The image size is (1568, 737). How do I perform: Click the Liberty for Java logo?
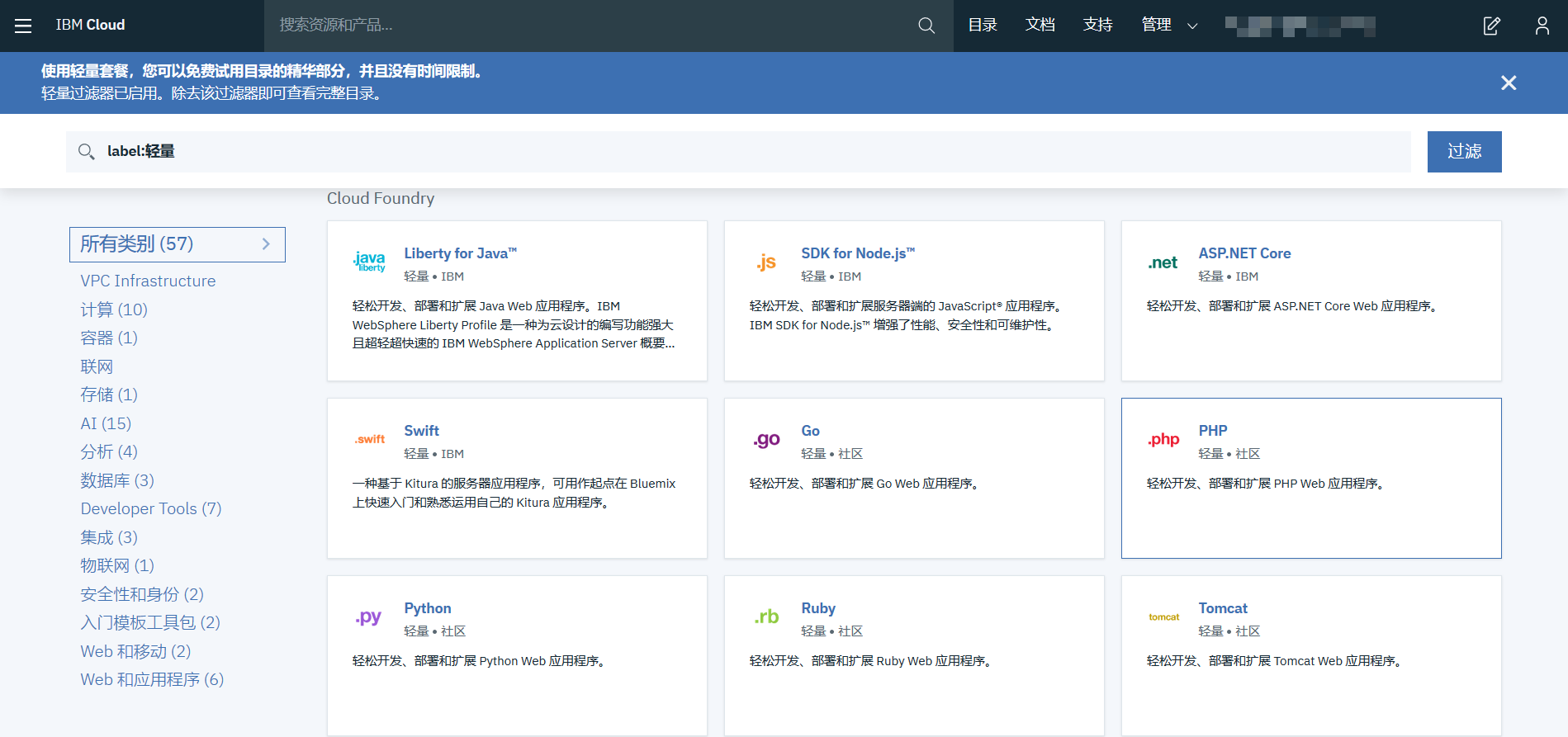(370, 262)
